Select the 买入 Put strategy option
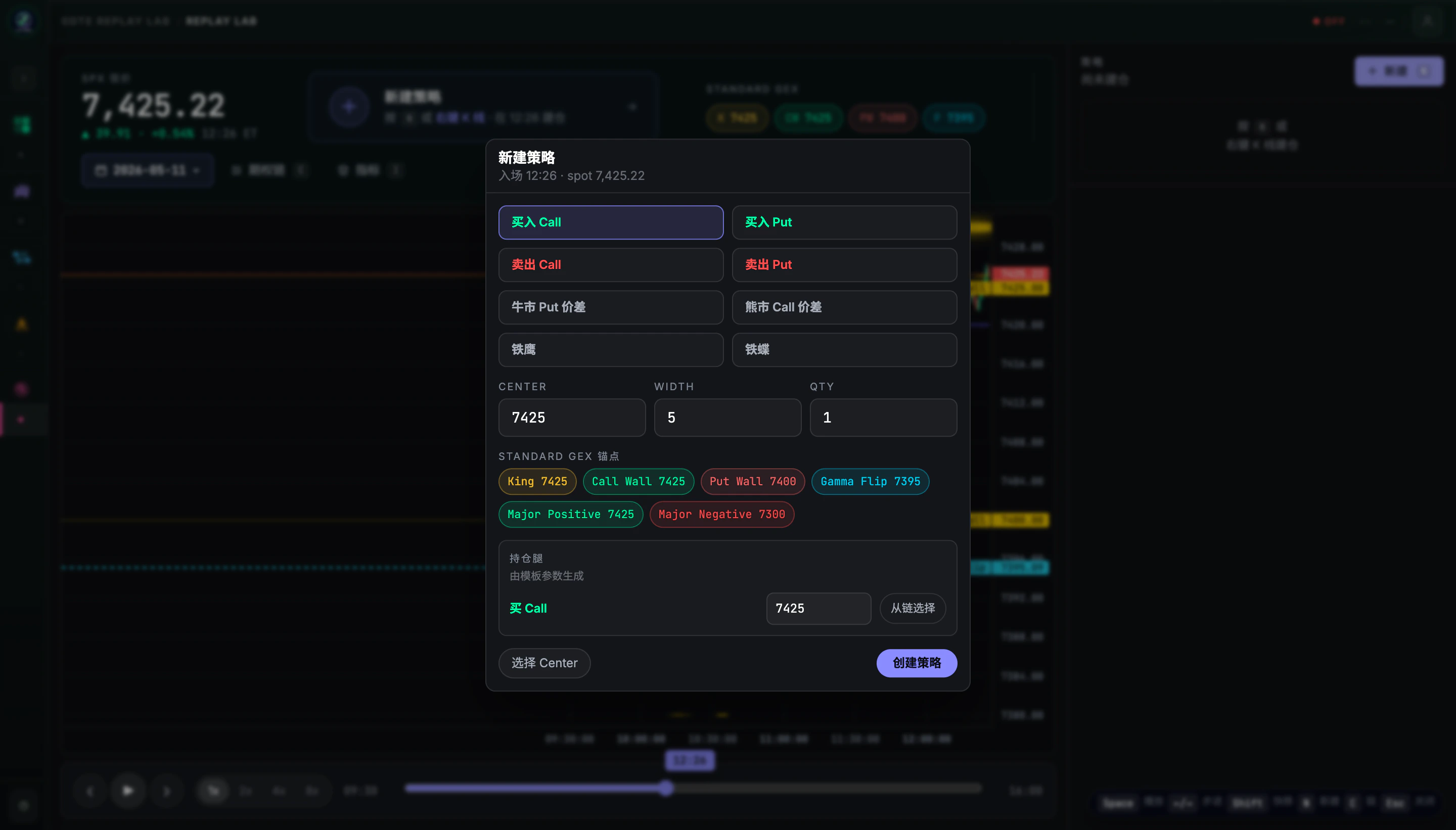Viewport: 1456px width, 830px height. 844,222
